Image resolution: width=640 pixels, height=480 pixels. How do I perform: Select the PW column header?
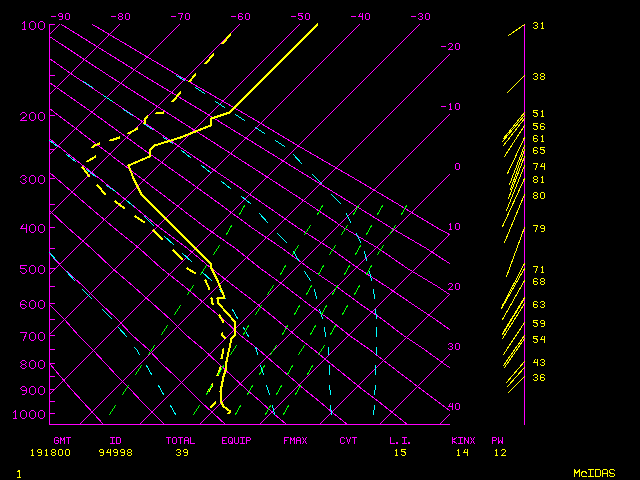[x=498, y=440]
